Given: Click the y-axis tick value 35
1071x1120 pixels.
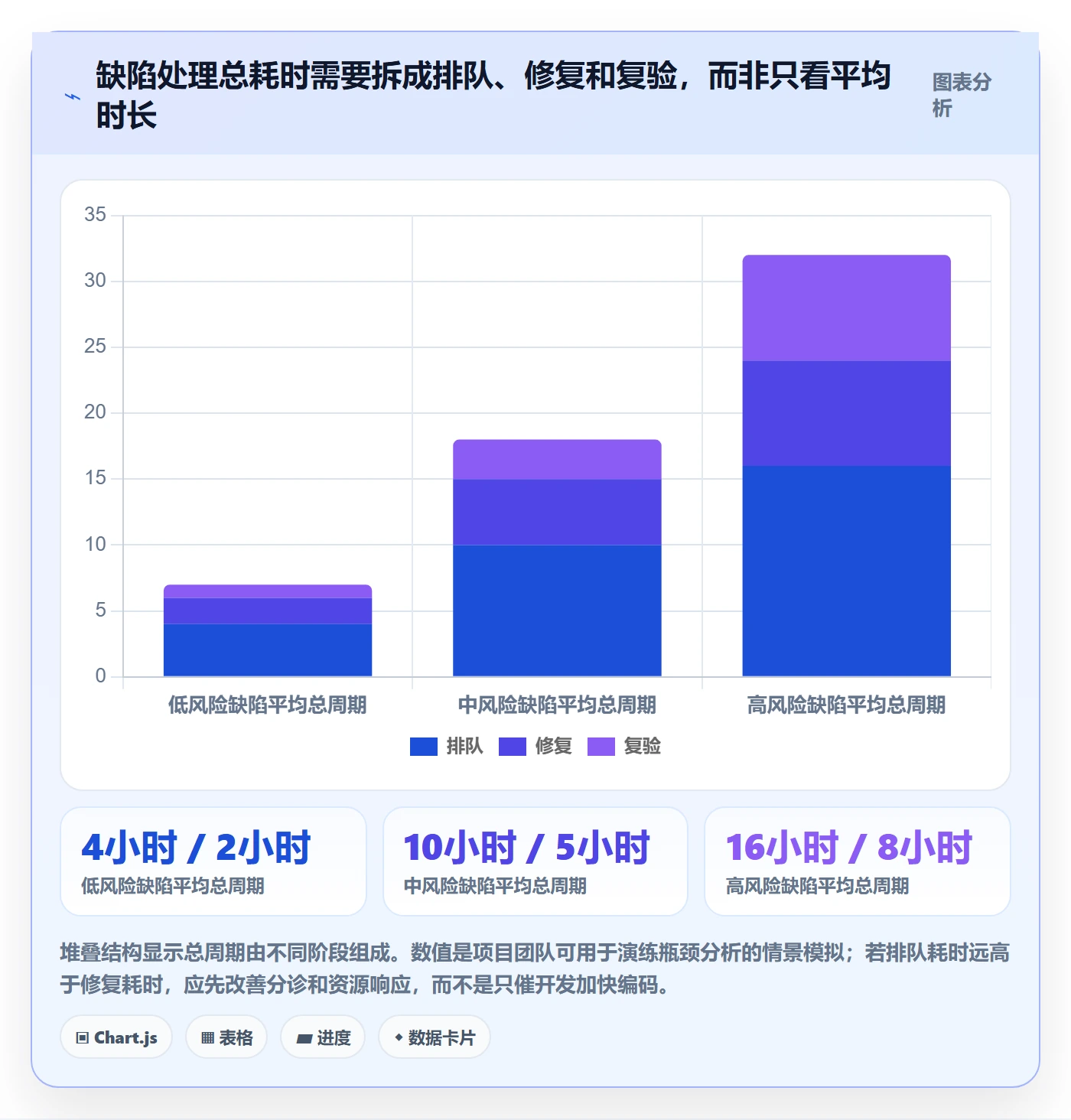Looking at the screenshot, I should (96, 214).
